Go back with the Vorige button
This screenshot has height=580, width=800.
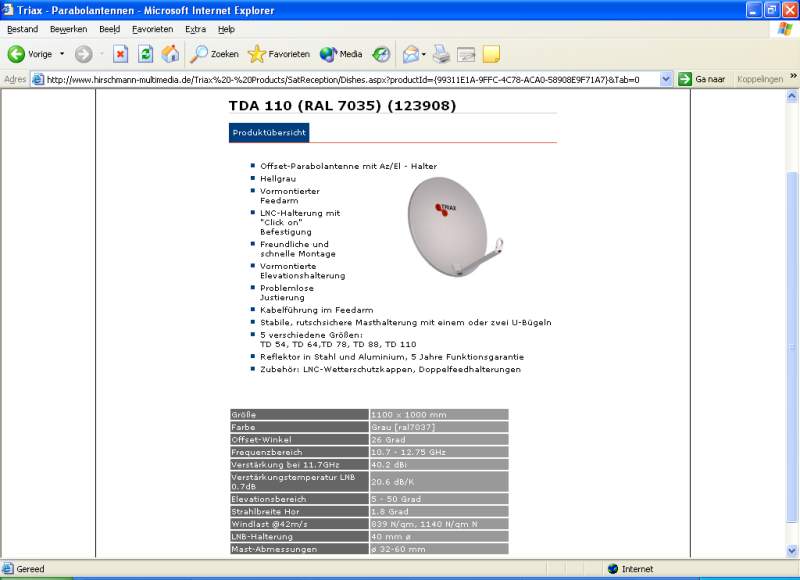(x=30, y=54)
